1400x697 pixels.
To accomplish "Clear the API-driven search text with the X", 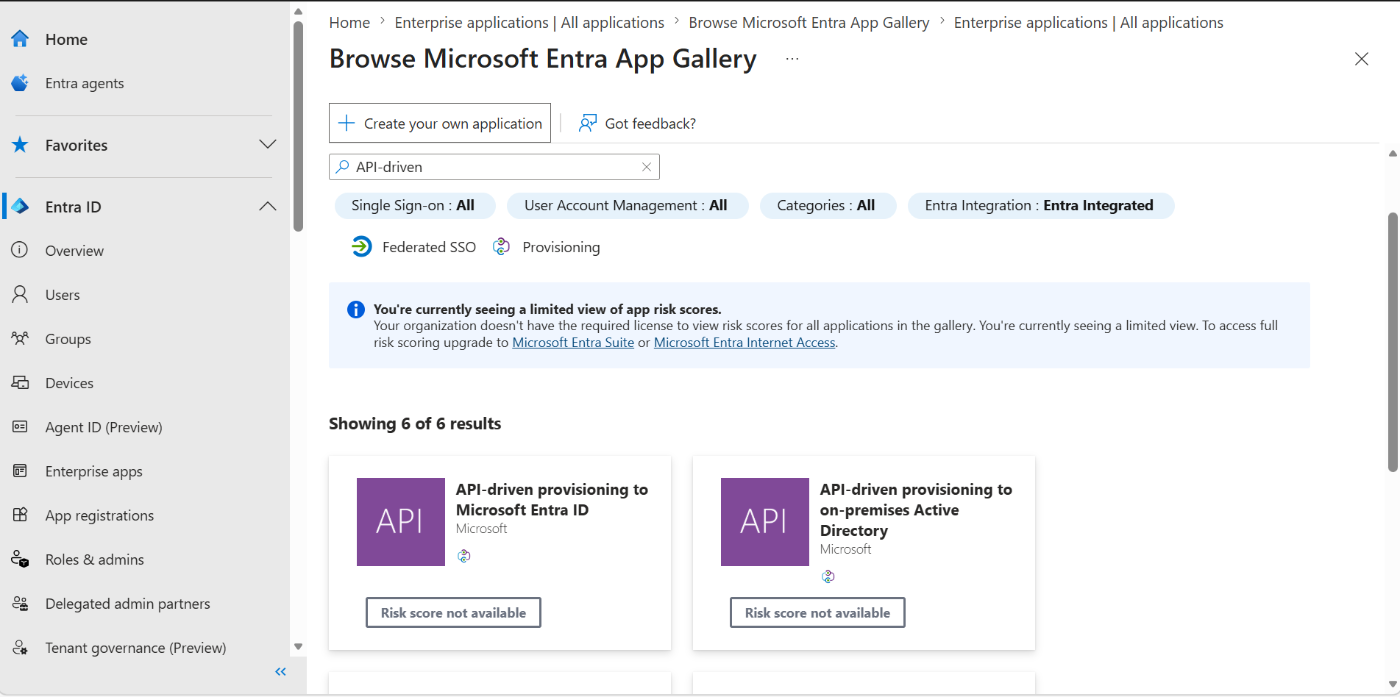I will [646, 167].
